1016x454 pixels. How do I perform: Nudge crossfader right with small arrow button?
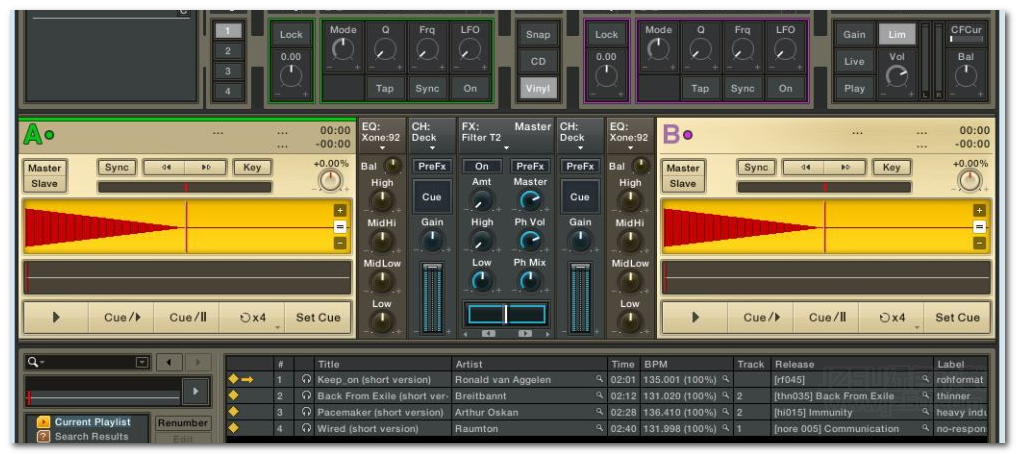(x=525, y=334)
